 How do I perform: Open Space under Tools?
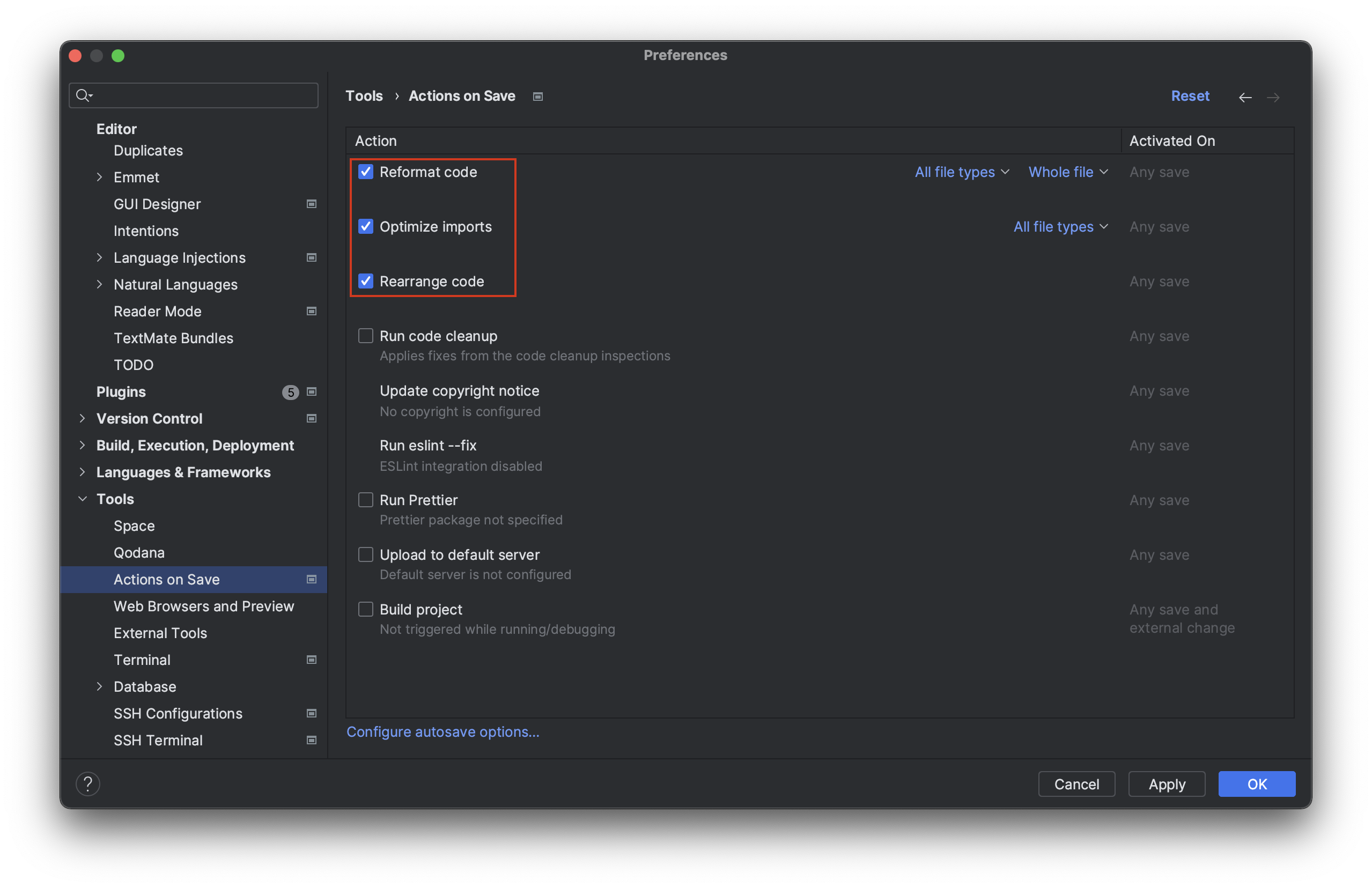pos(134,526)
